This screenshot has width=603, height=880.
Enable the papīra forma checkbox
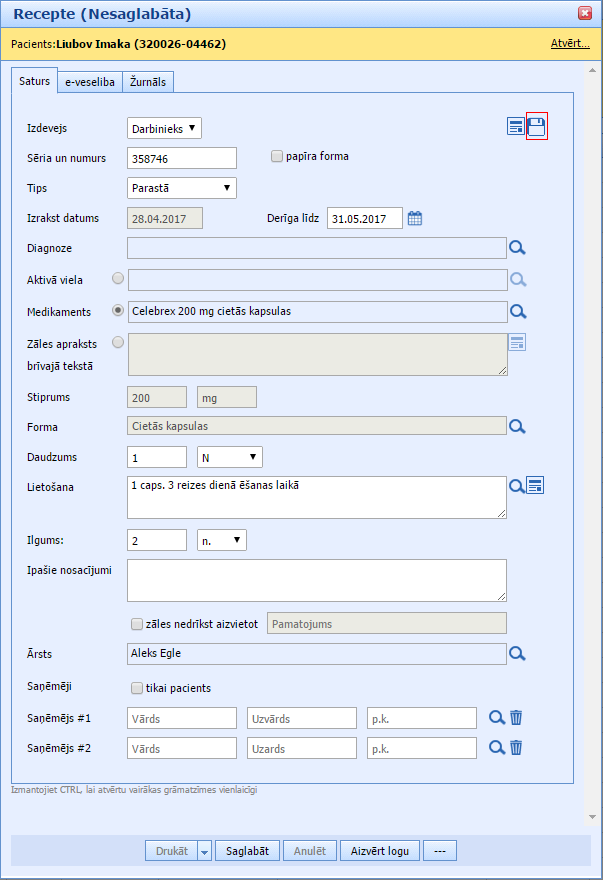(277, 156)
